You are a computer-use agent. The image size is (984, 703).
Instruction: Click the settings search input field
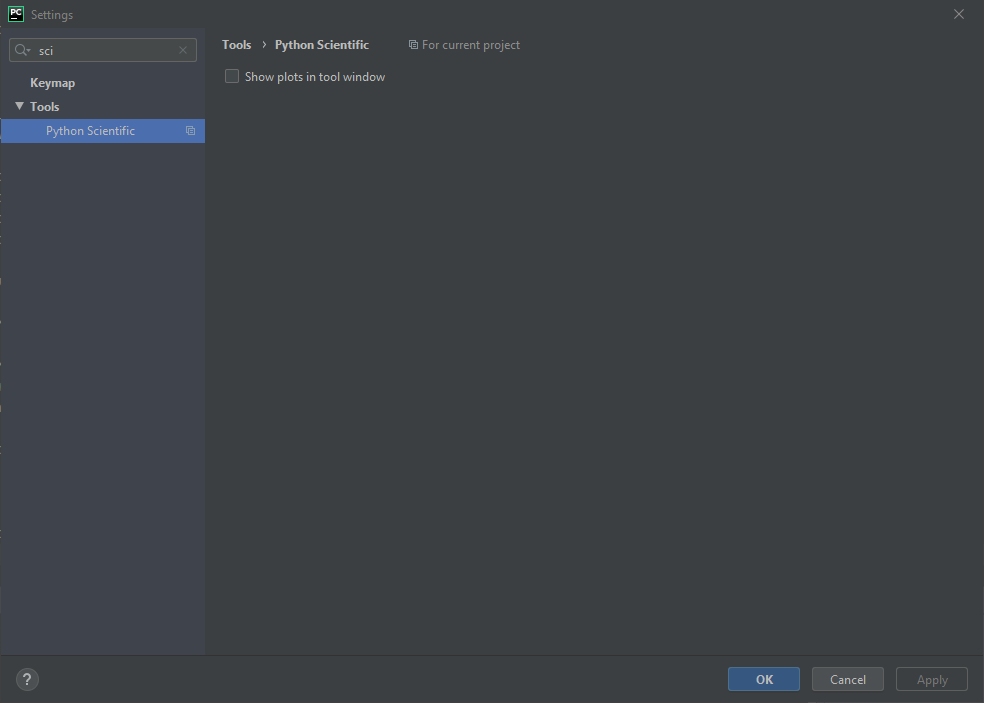tap(103, 50)
